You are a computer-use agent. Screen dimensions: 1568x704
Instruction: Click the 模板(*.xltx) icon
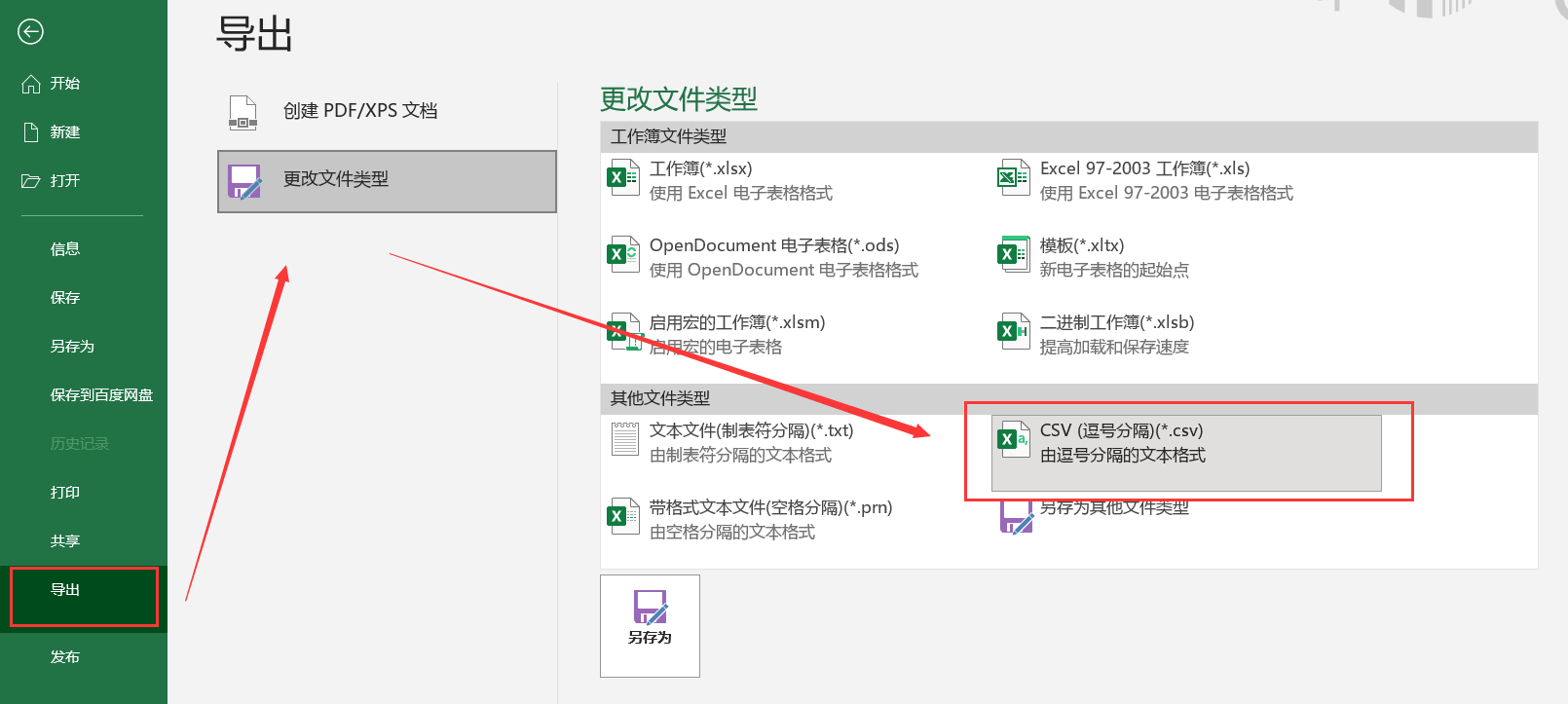(1013, 254)
